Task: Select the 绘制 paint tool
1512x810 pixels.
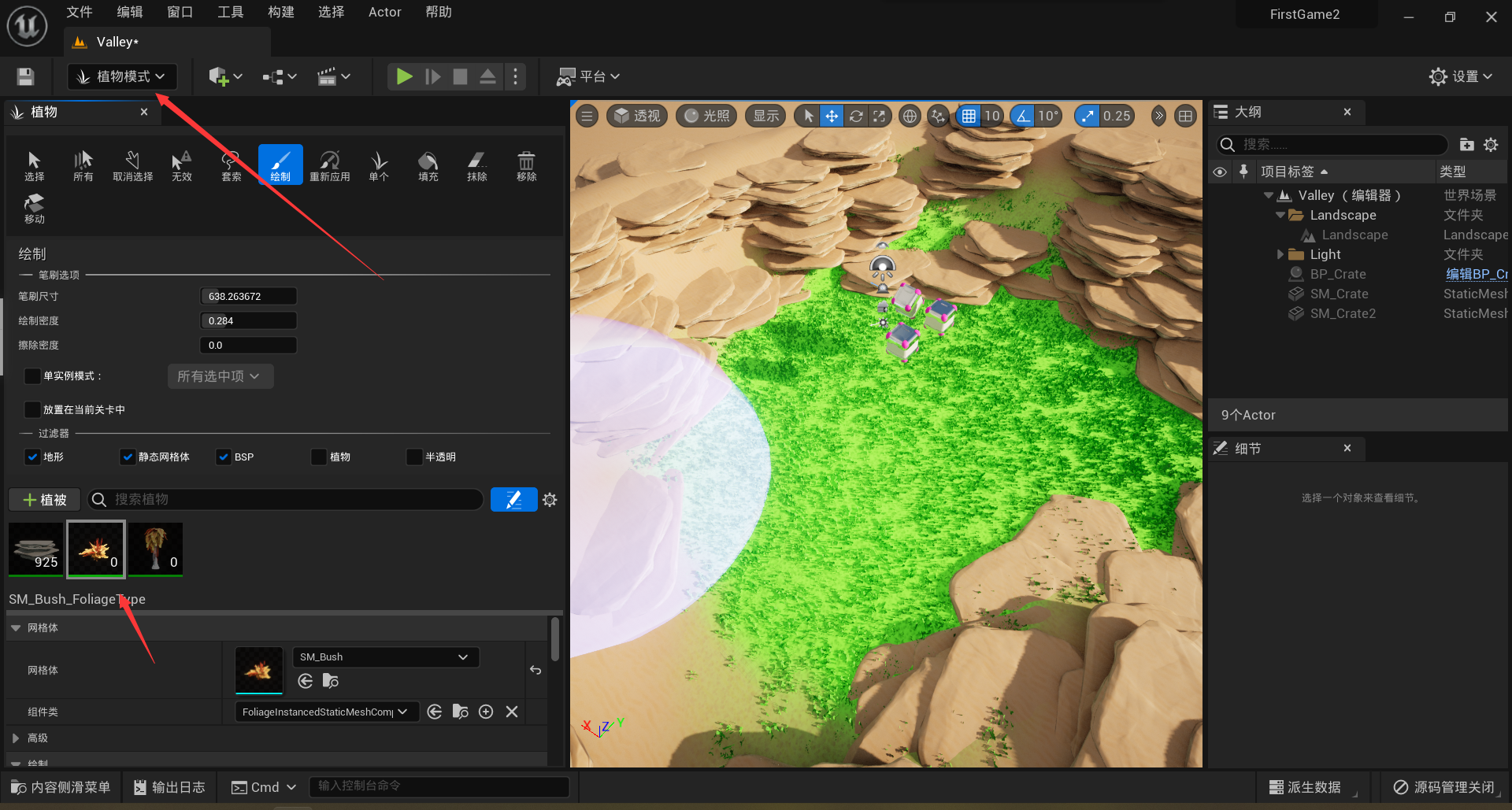Action: pyautogui.click(x=280, y=165)
